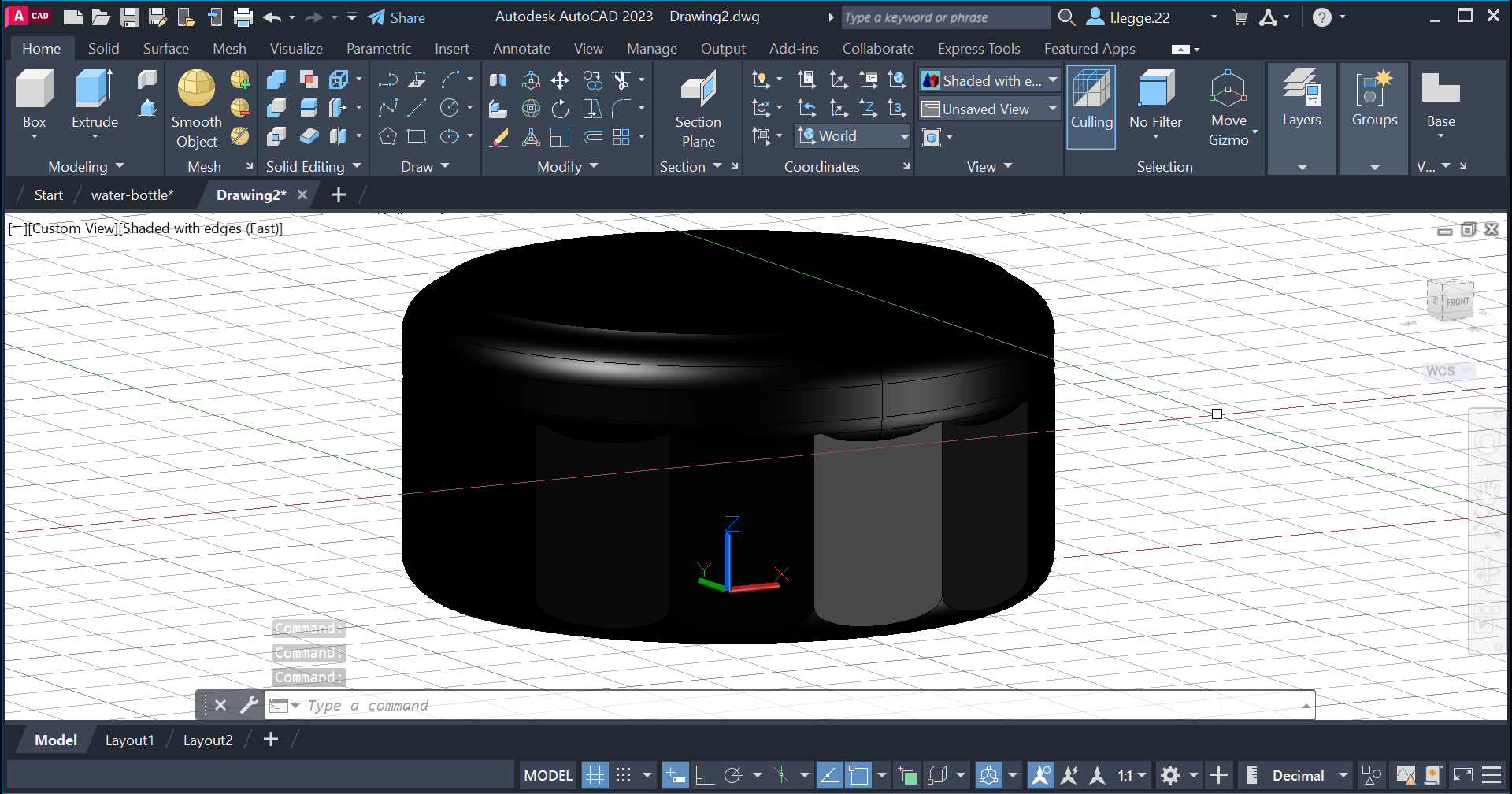Click the Smooth Less mesh icon
Screen dimensions: 1512x794
pos(240,108)
